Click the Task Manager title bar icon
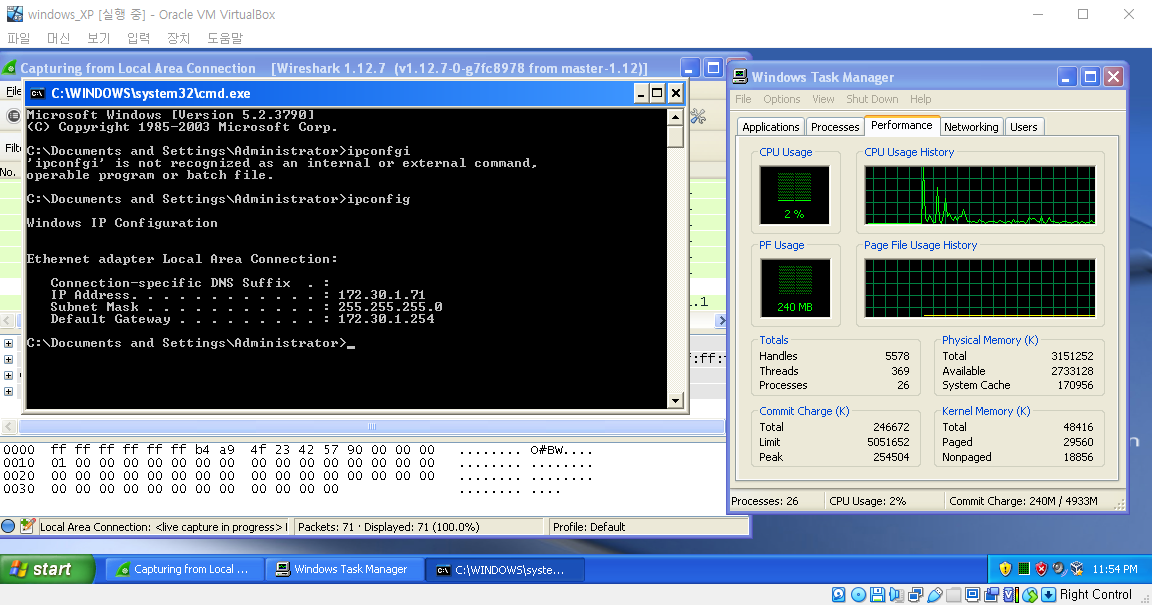Viewport: 1152px width, 605px height. (x=740, y=77)
